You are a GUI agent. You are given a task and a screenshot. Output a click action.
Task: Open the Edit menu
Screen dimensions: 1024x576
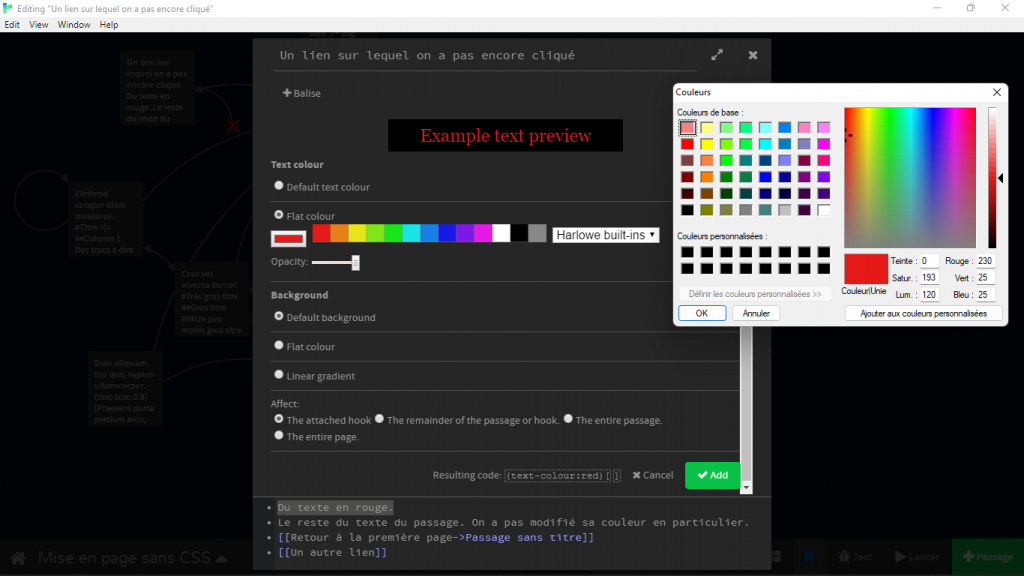coord(12,25)
